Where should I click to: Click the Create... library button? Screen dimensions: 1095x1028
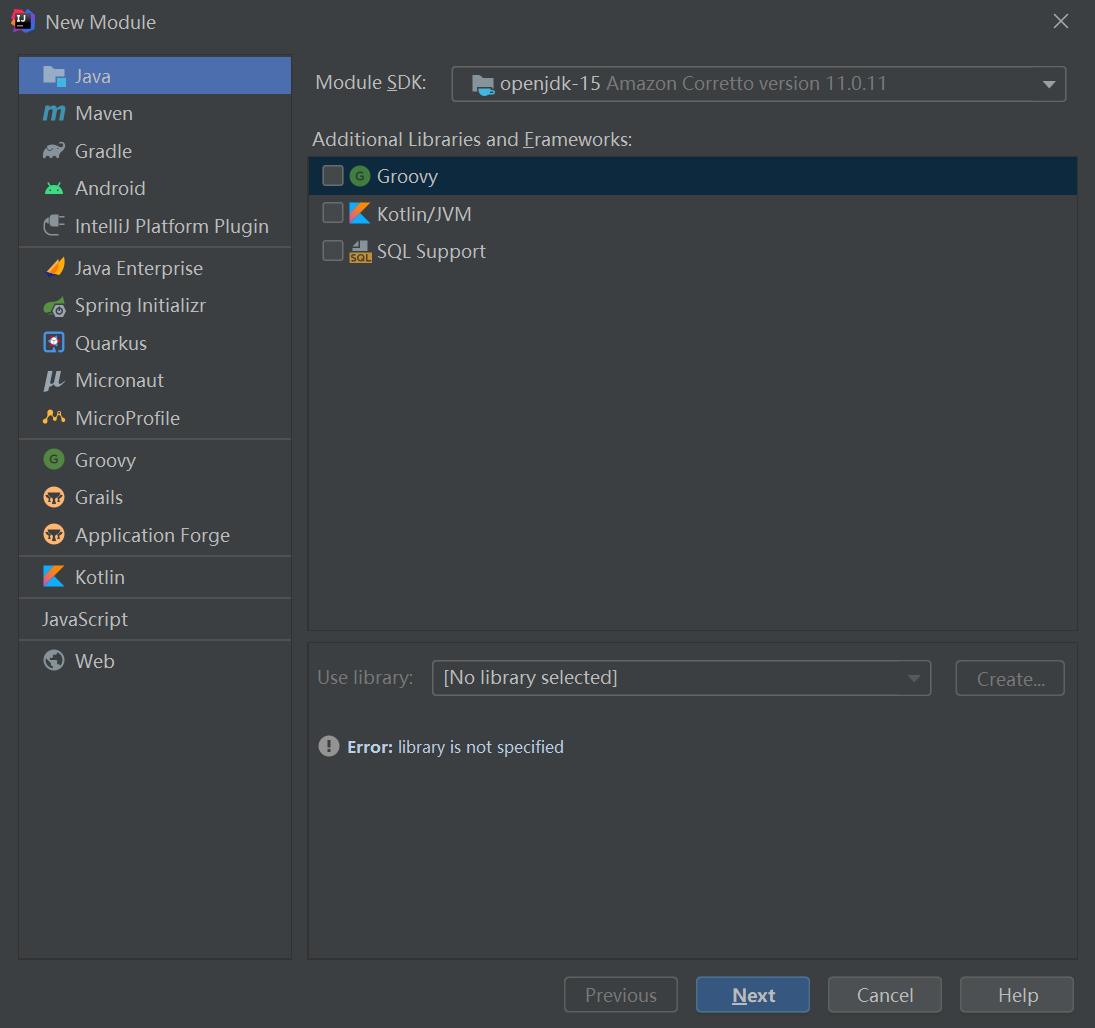click(1010, 678)
